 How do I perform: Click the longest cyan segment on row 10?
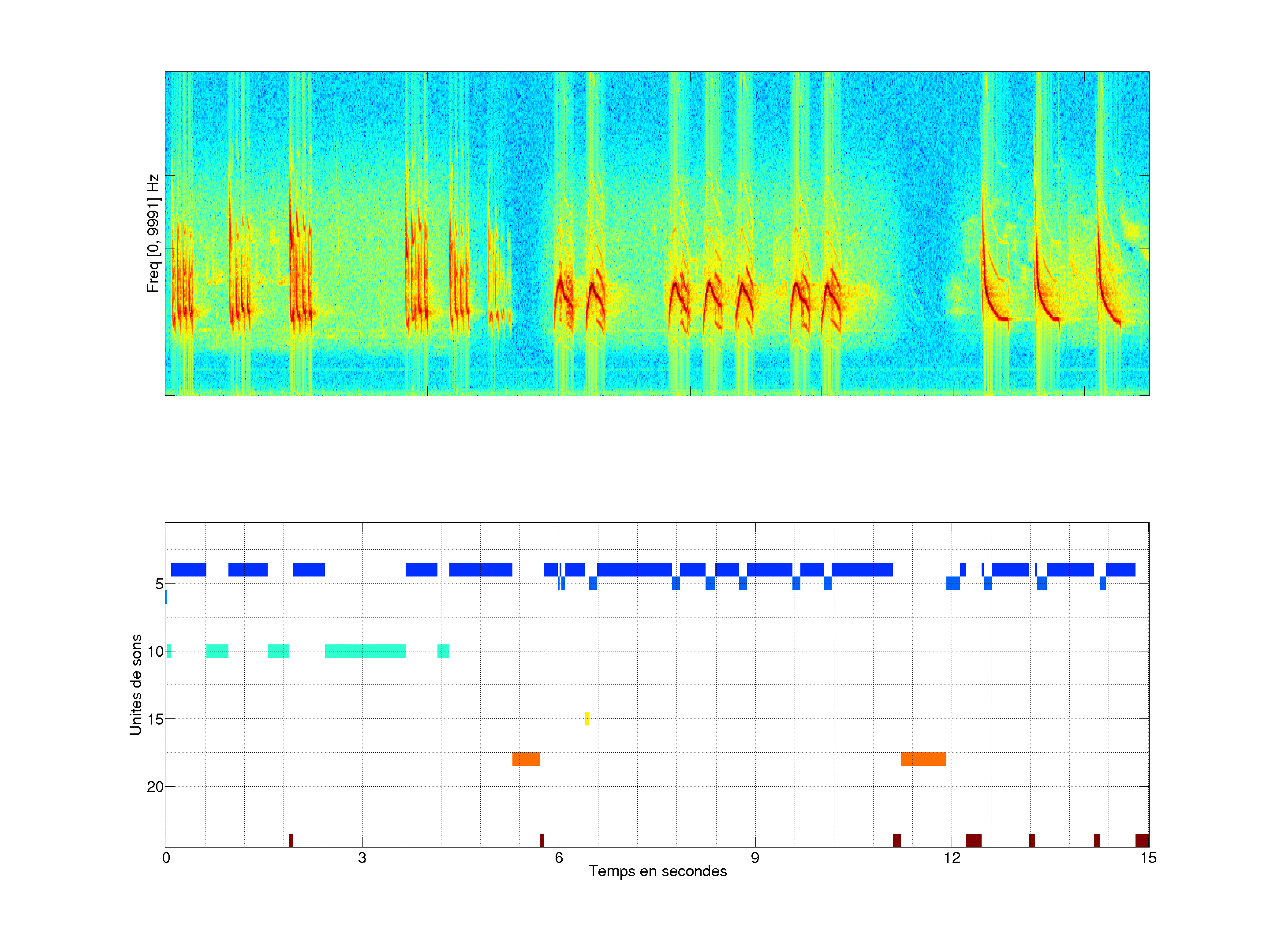click(365, 651)
